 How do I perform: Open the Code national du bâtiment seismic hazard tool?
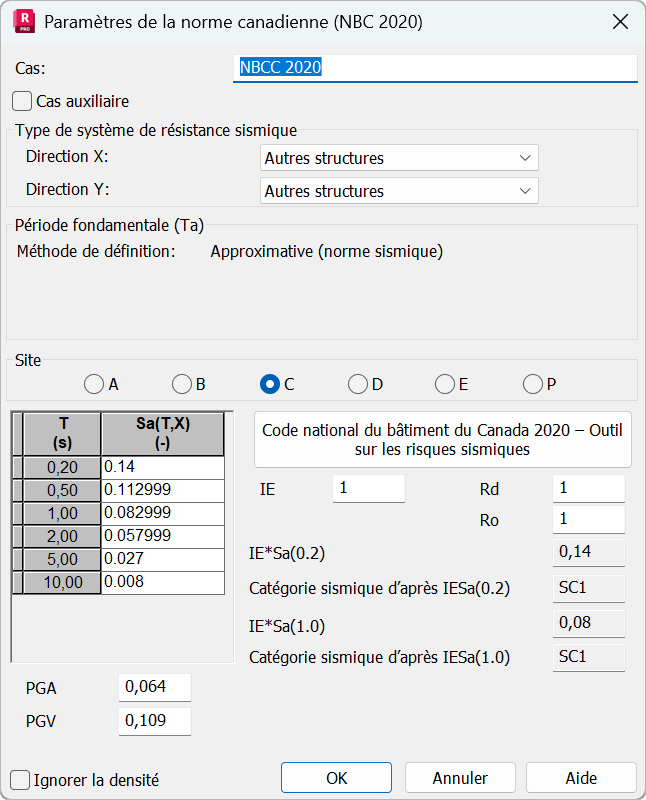click(x=442, y=439)
